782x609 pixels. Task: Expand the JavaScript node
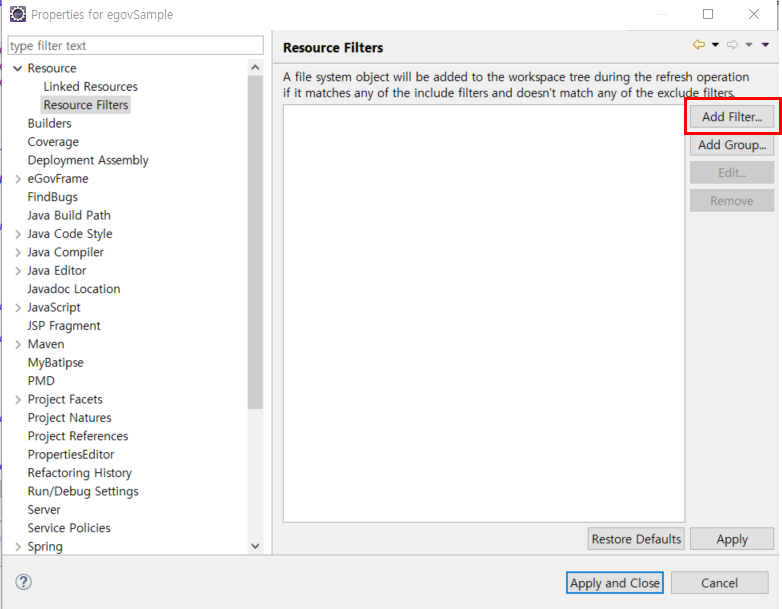(18, 308)
